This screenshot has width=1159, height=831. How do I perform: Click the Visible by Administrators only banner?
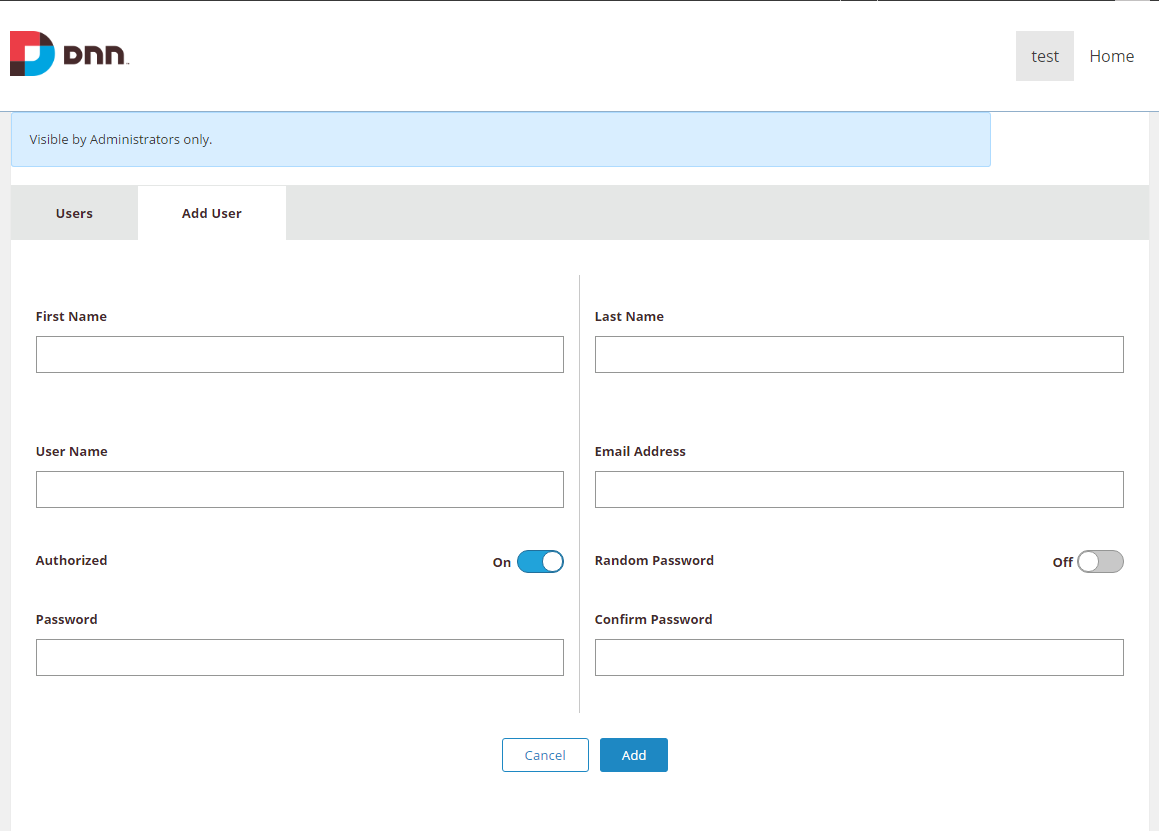click(x=500, y=140)
